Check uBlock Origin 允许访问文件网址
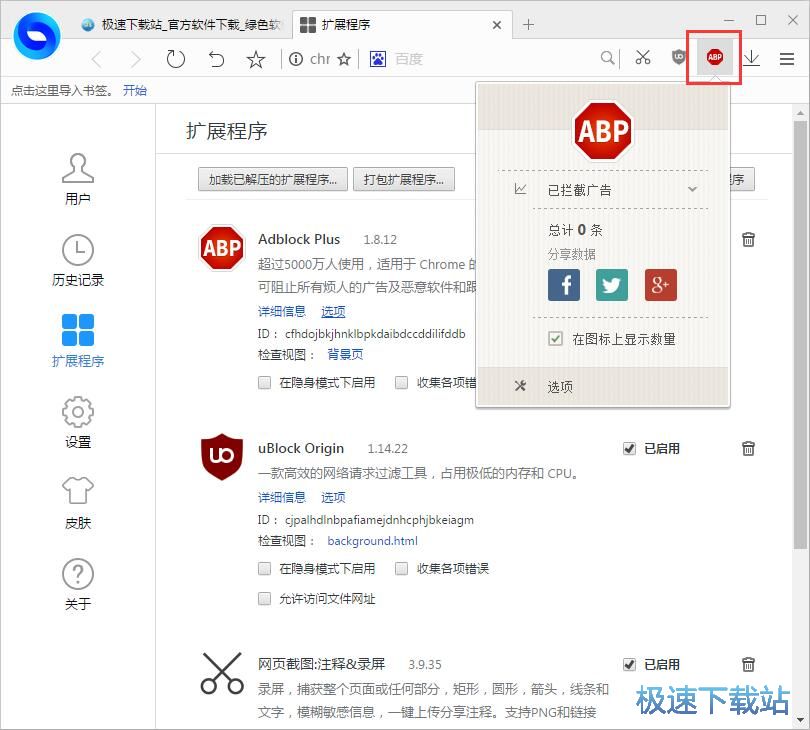 click(264, 599)
